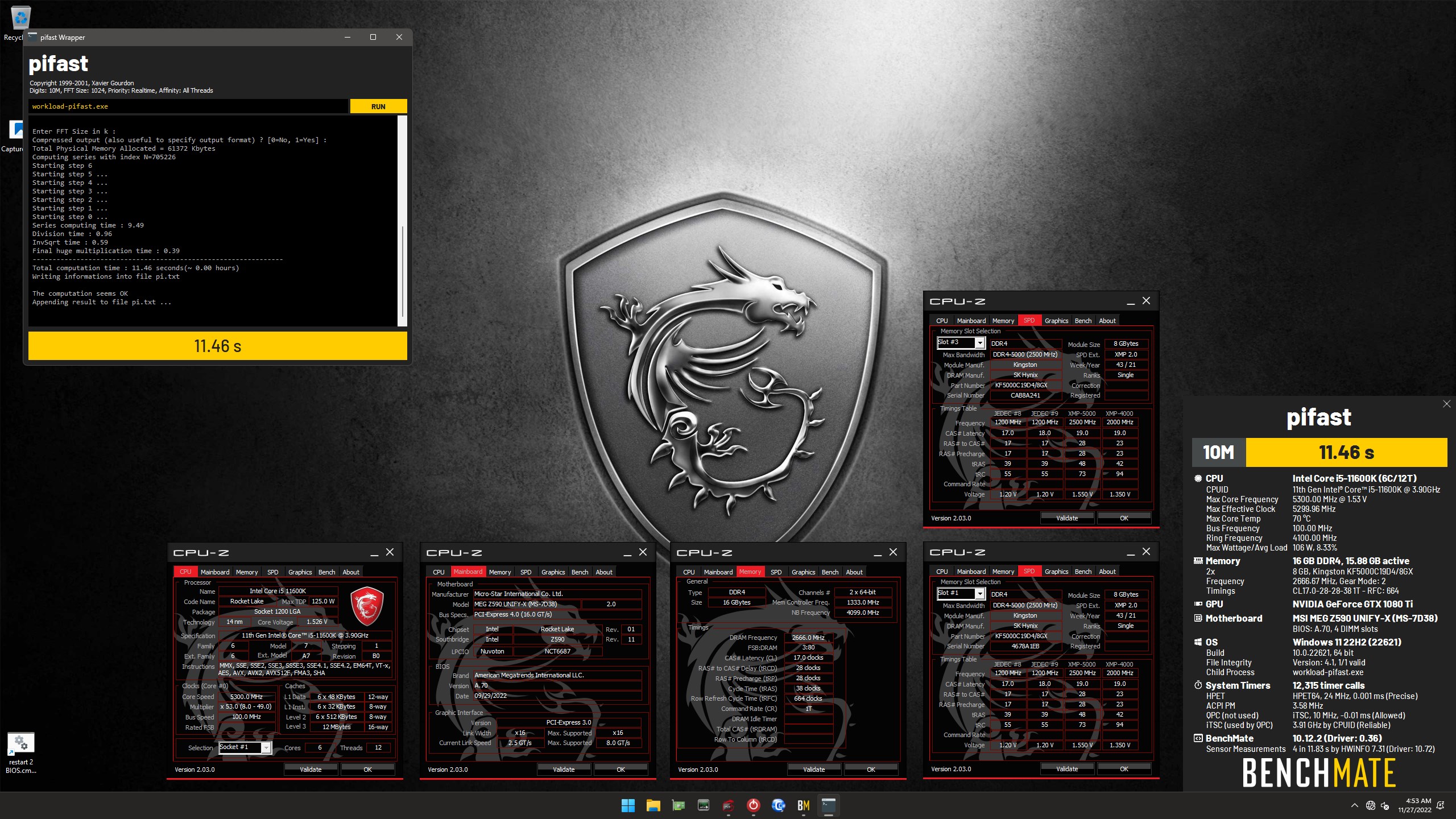
Task: Click the MSI dragon logo in CPU-Z CPU window
Action: click(x=366, y=606)
